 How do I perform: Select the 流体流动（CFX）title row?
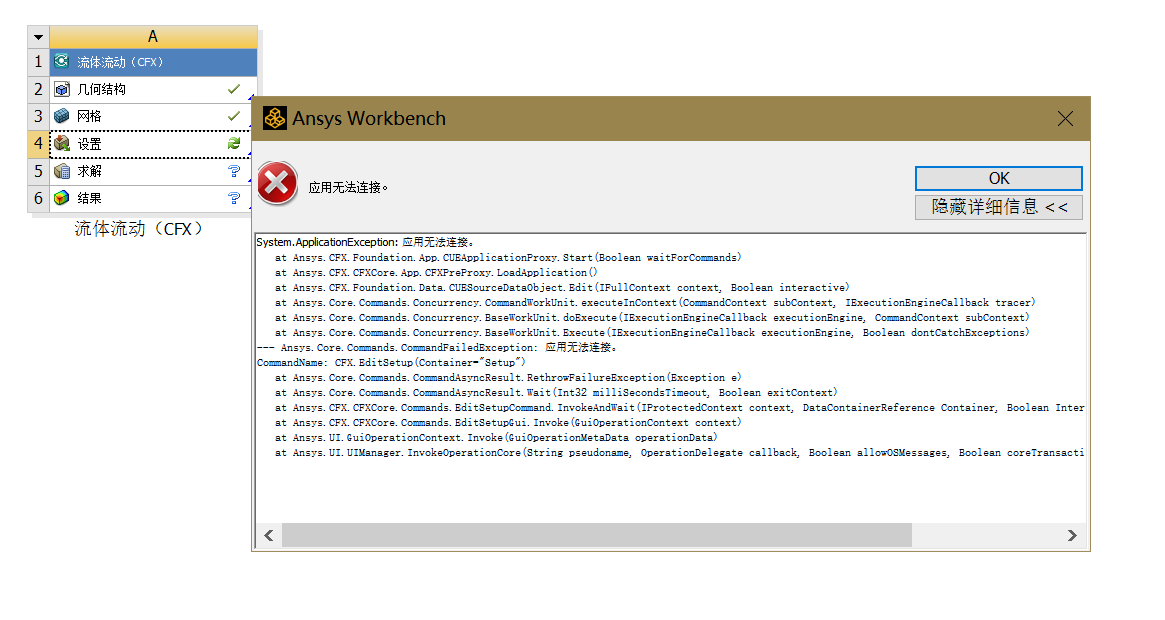153,62
